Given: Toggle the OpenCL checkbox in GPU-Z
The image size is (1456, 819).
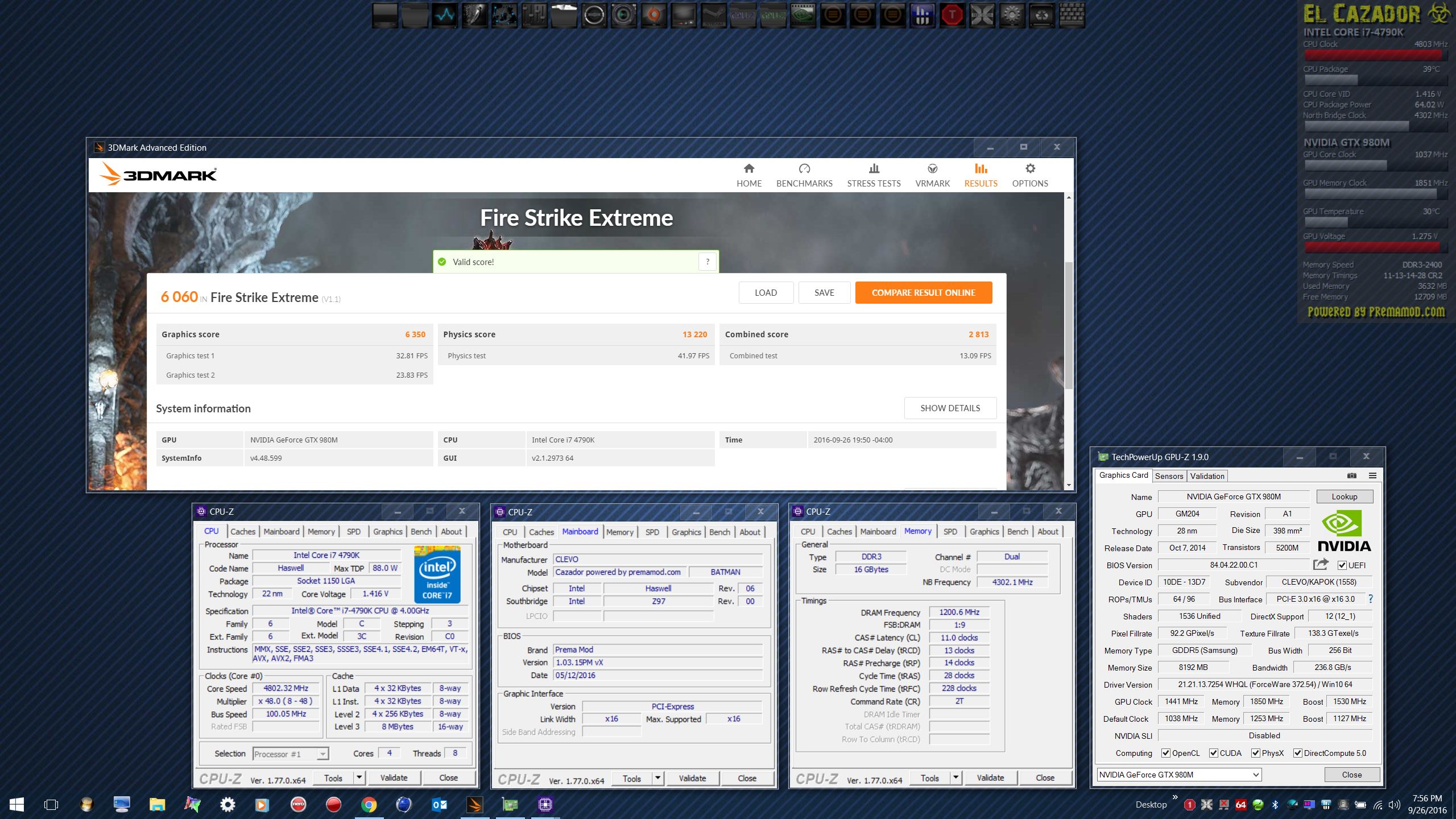Looking at the screenshot, I should coord(1166,753).
